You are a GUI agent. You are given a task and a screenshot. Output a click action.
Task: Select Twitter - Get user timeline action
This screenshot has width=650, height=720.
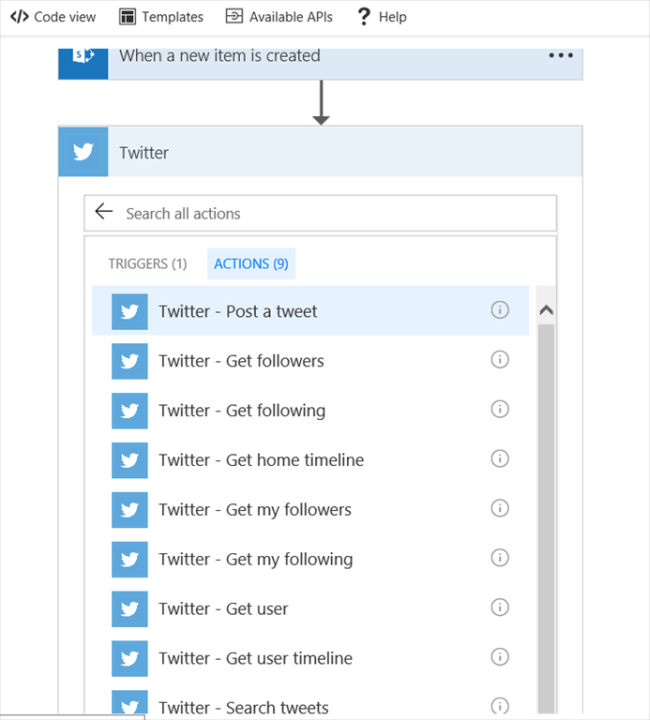255,658
